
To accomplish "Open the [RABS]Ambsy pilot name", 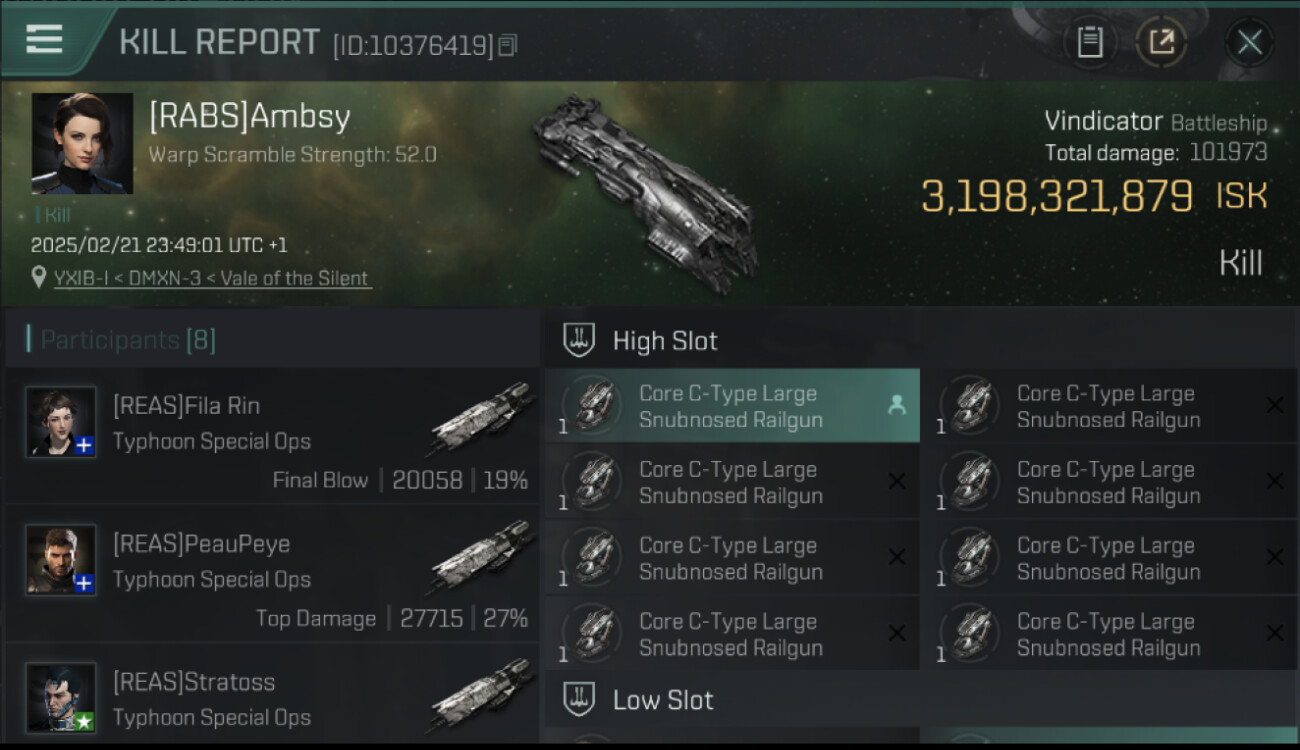I will pos(250,117).
